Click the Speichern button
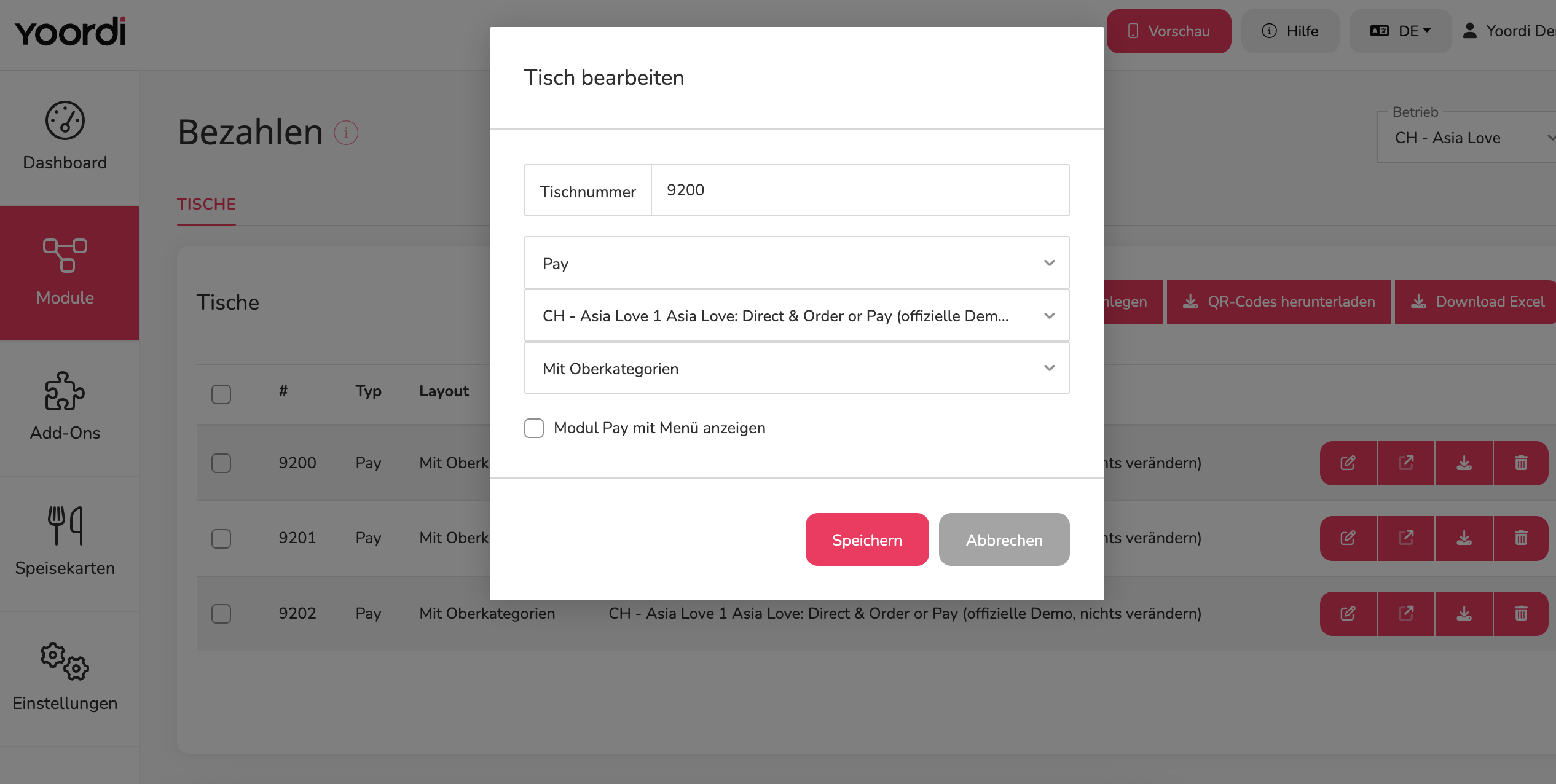1556x784 pixels. coord(867,540)
